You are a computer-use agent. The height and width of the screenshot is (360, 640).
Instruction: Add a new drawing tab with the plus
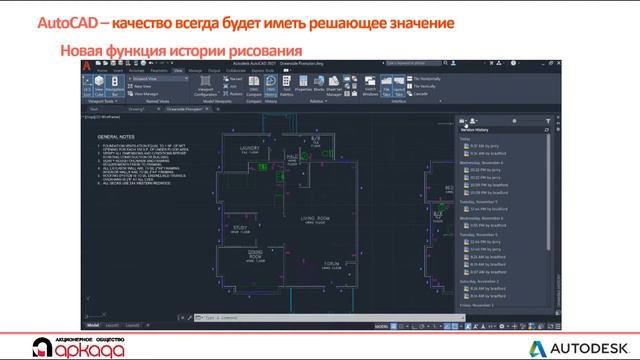[218, 109]
